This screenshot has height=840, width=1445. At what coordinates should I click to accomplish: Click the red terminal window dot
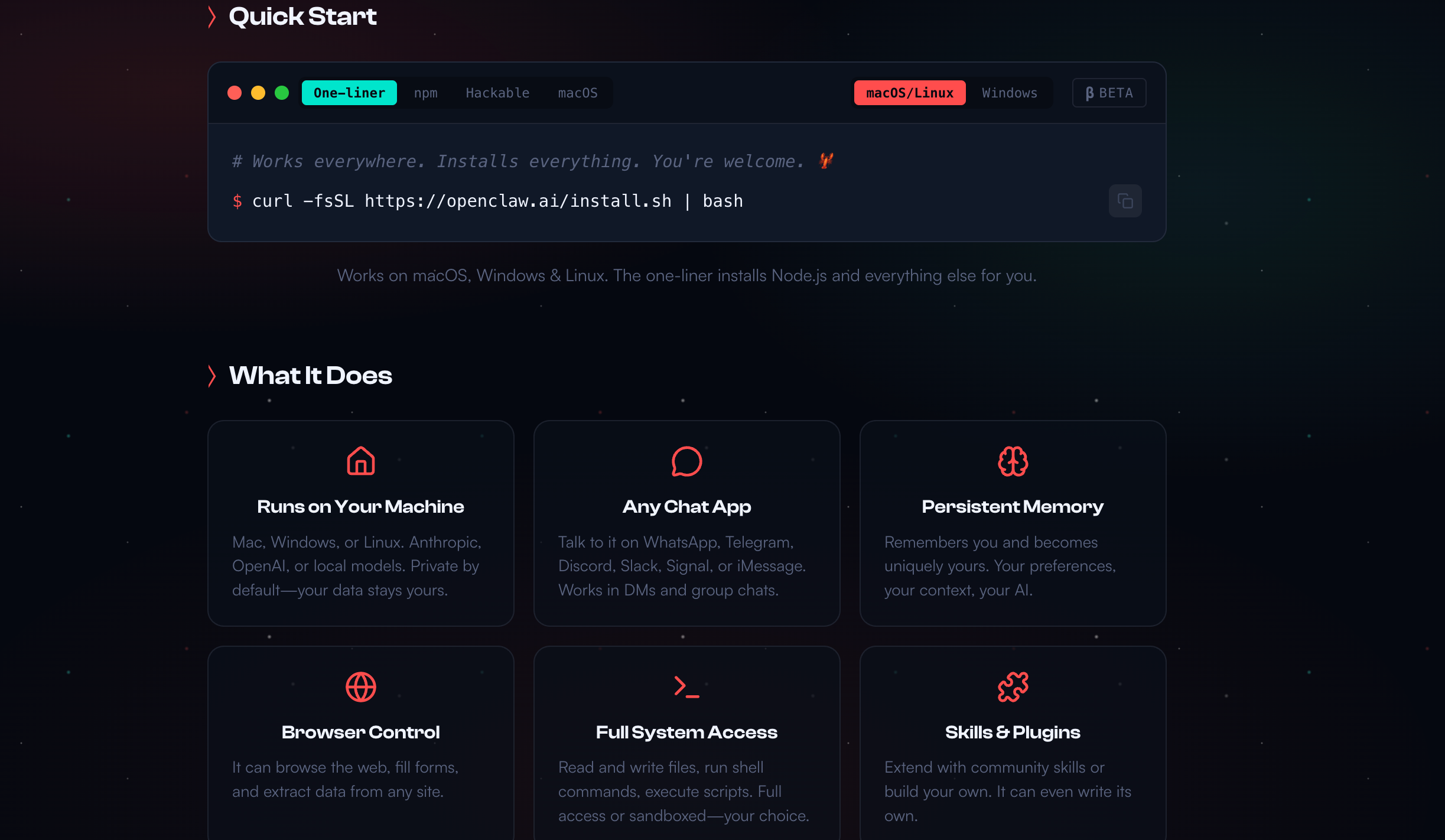(235, 93)
